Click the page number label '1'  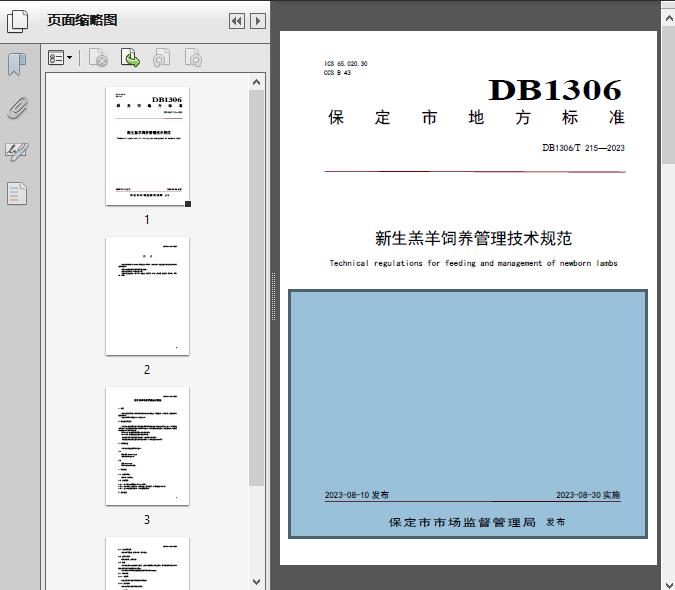coord(147,219)
